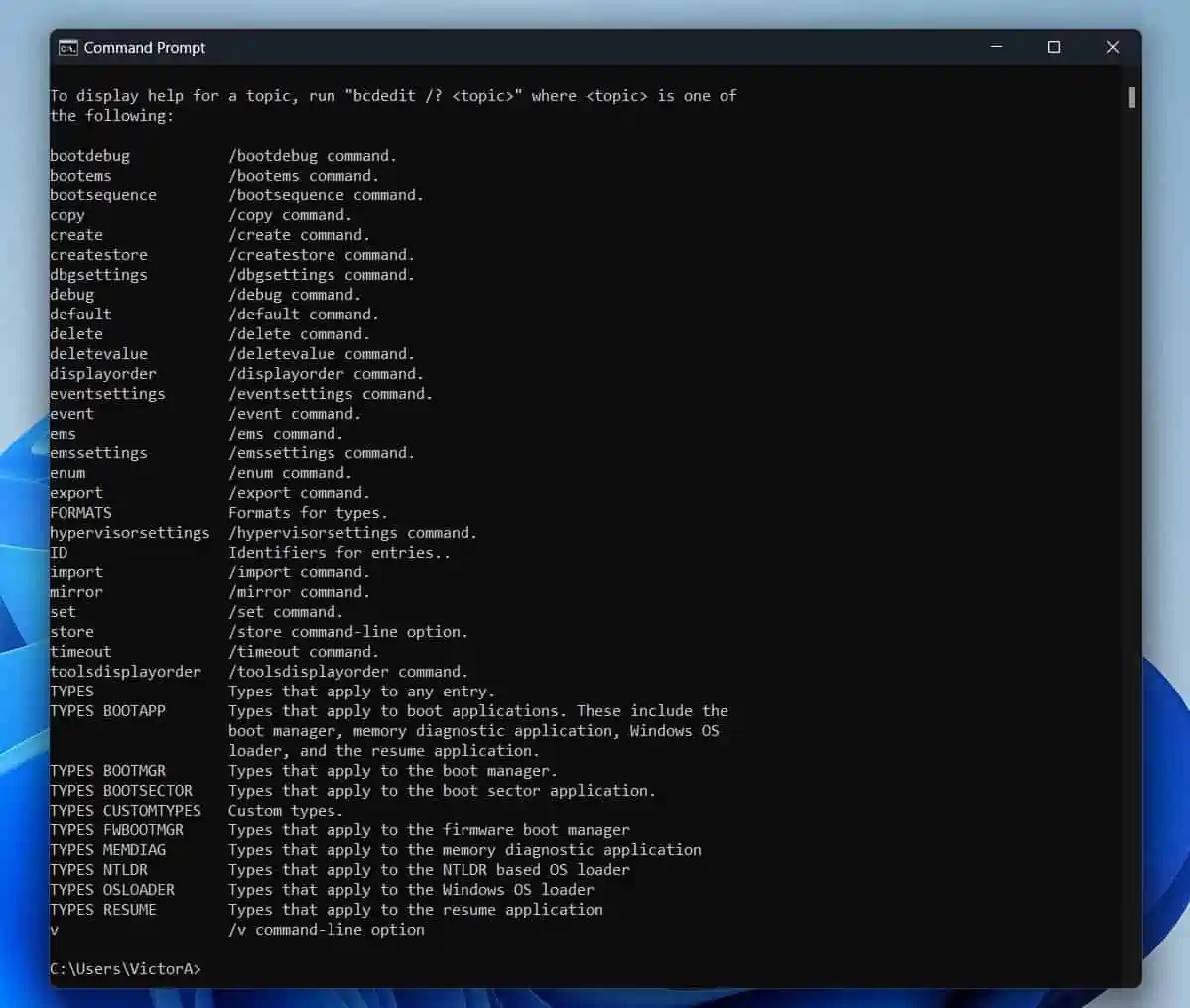1190x1008 pixels.
Task: Minimize the Command Prompt window
Action: tap(996, 47)
